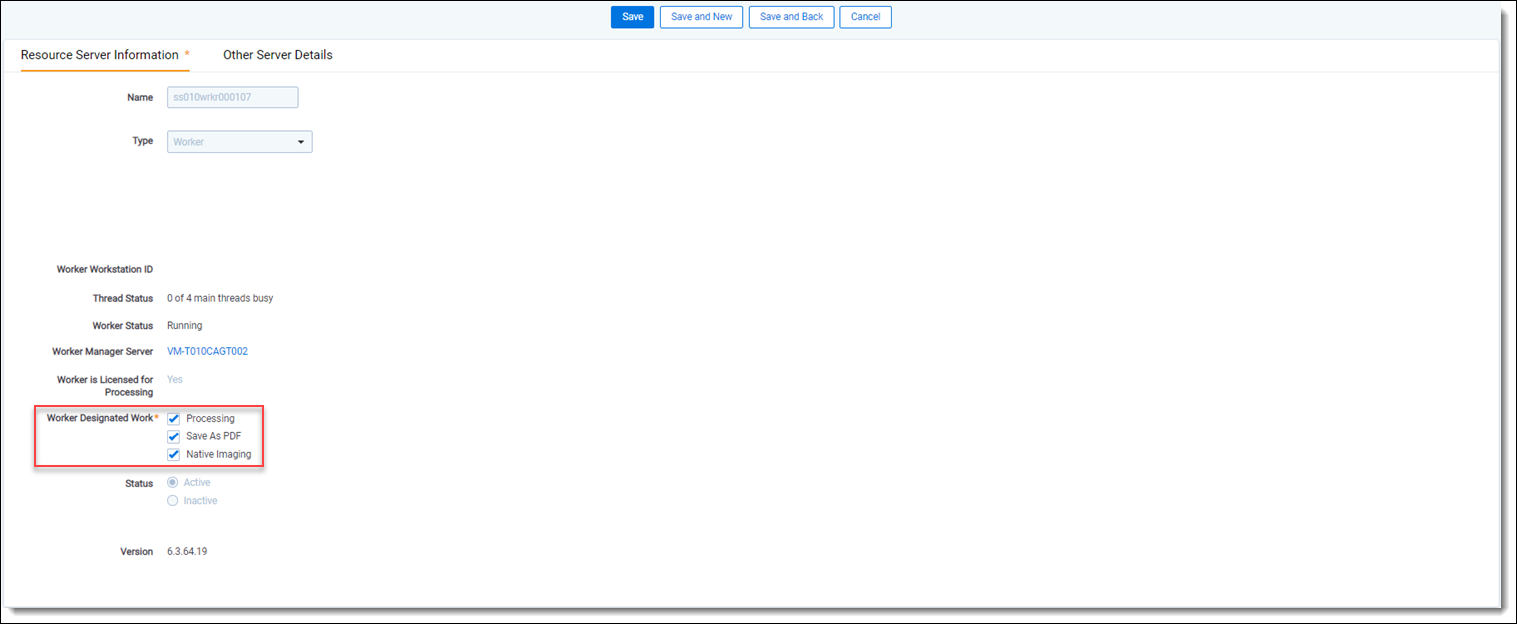The image size is (1517, 624).
Task: Click the blue Save button
Action: click(x=632, y=17)
